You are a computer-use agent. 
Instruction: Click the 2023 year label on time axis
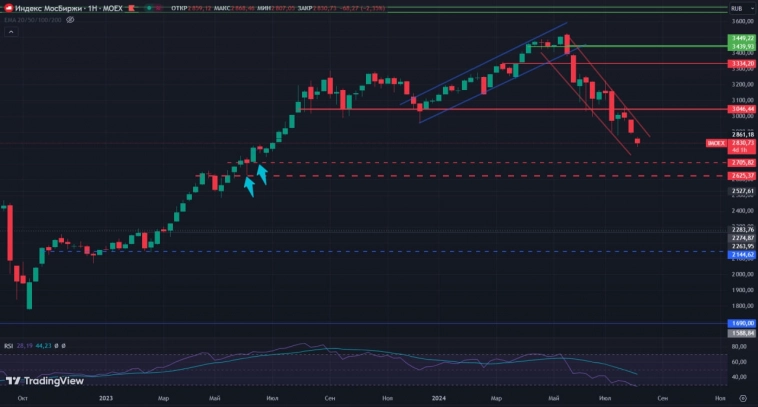click(x=106, y=398)
